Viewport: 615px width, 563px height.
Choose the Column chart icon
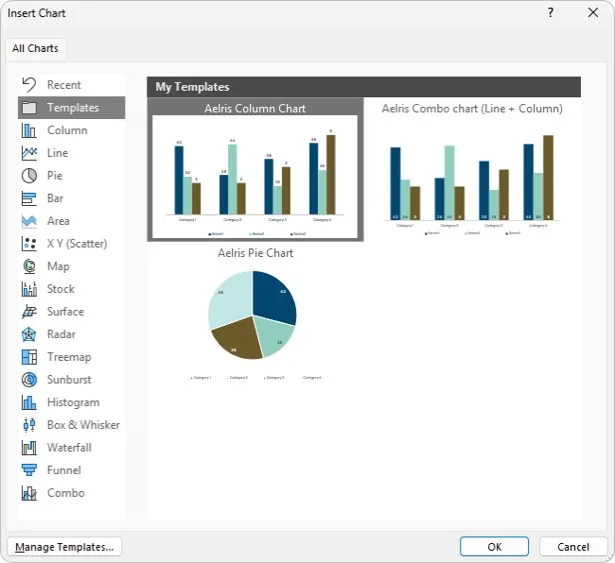click(29, 130)
